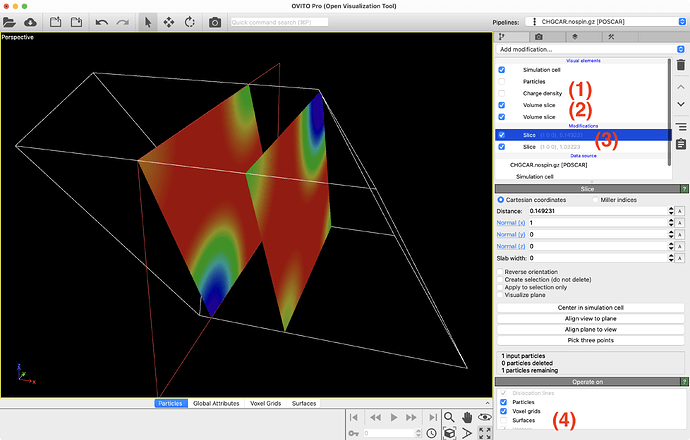Delete the selected pipeline item with trash icon
The height and width of the screenshot is (440, 690).
pos(681,65)
